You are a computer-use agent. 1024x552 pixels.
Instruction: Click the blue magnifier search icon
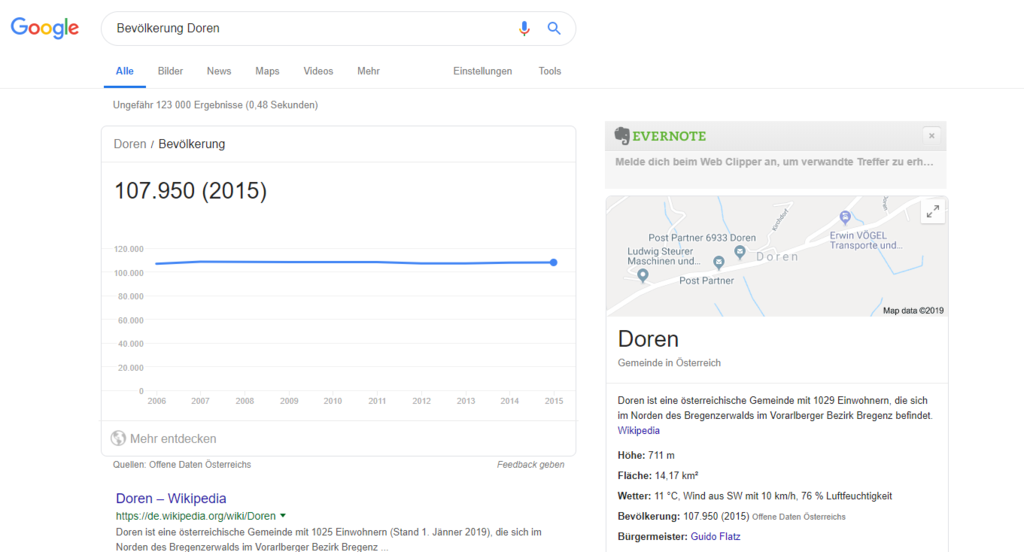point(554,29)
